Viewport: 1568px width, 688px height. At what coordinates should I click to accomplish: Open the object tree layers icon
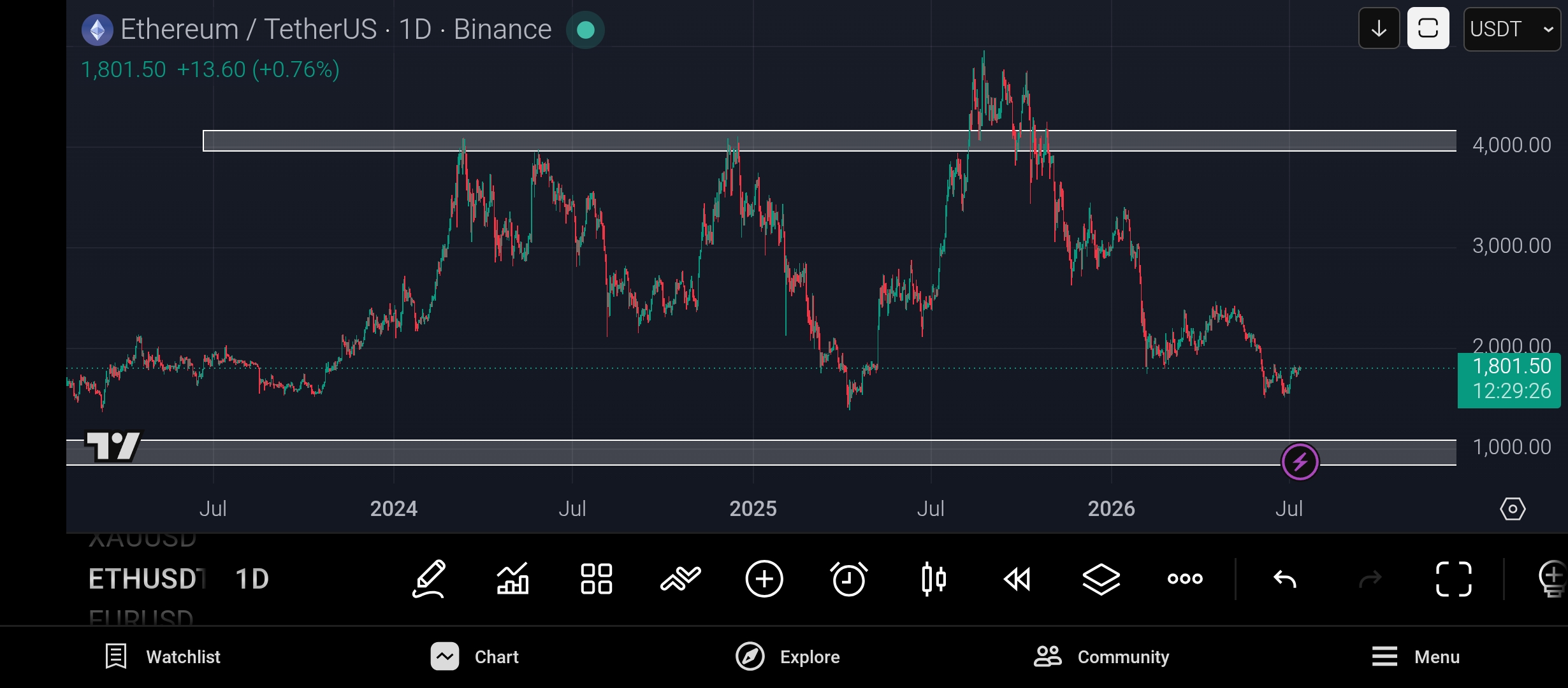point(1101,579)
